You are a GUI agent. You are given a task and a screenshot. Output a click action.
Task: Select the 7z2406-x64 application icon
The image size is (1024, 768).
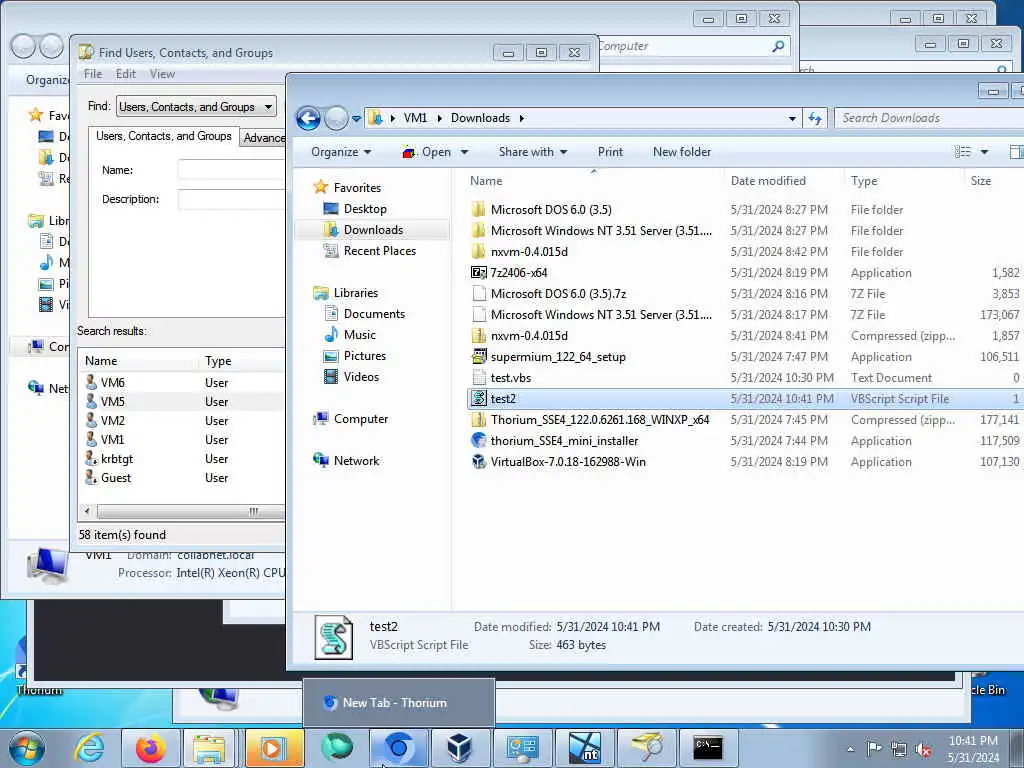(x=479, y=273)
